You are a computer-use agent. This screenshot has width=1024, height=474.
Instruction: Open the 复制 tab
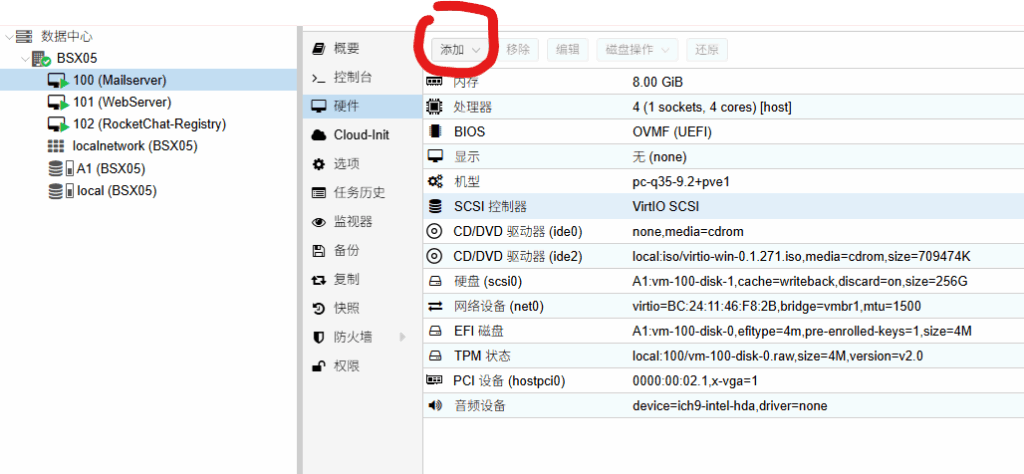point(364,279)
